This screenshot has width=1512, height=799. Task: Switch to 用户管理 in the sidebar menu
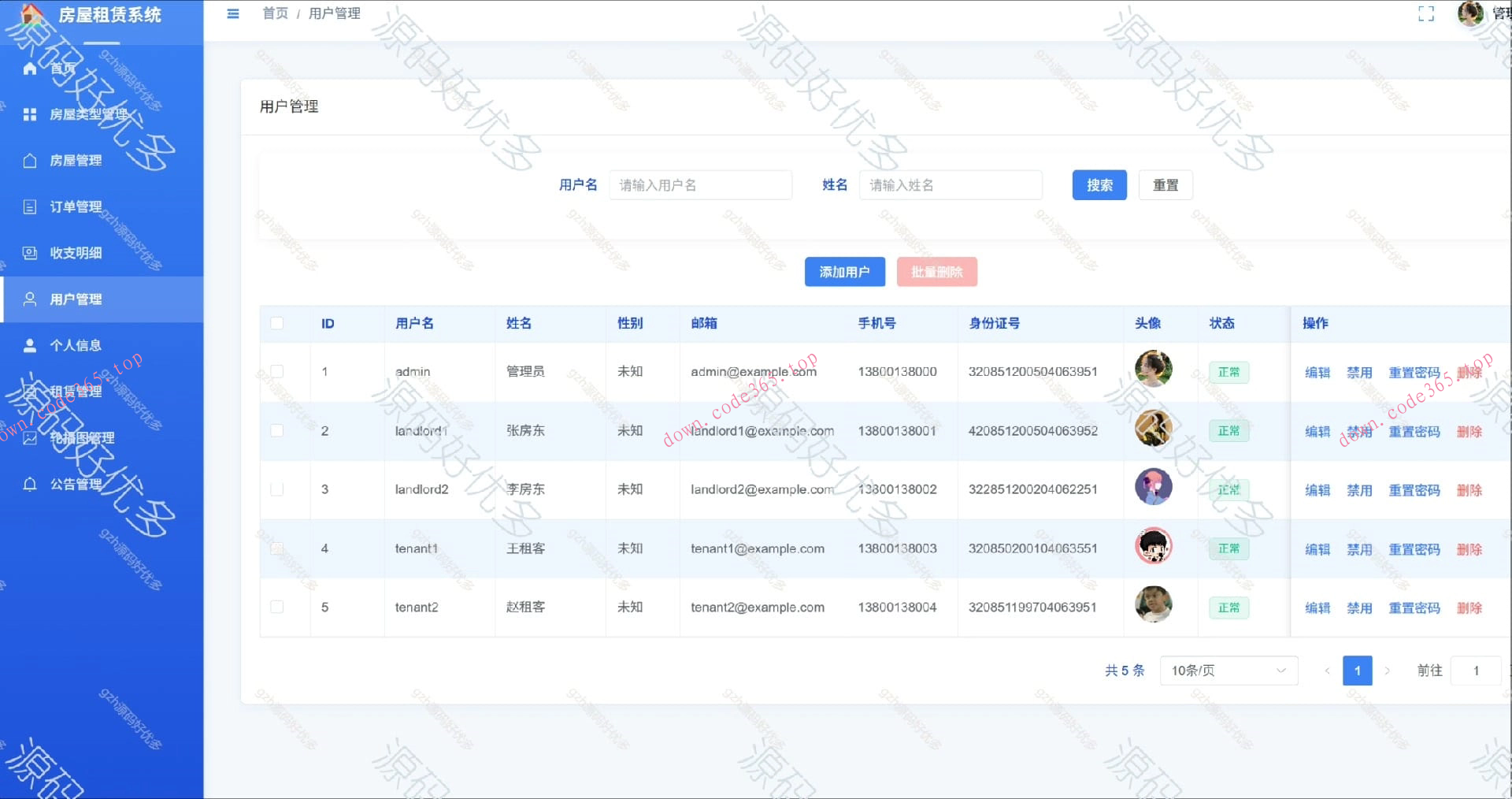point(76,299)
